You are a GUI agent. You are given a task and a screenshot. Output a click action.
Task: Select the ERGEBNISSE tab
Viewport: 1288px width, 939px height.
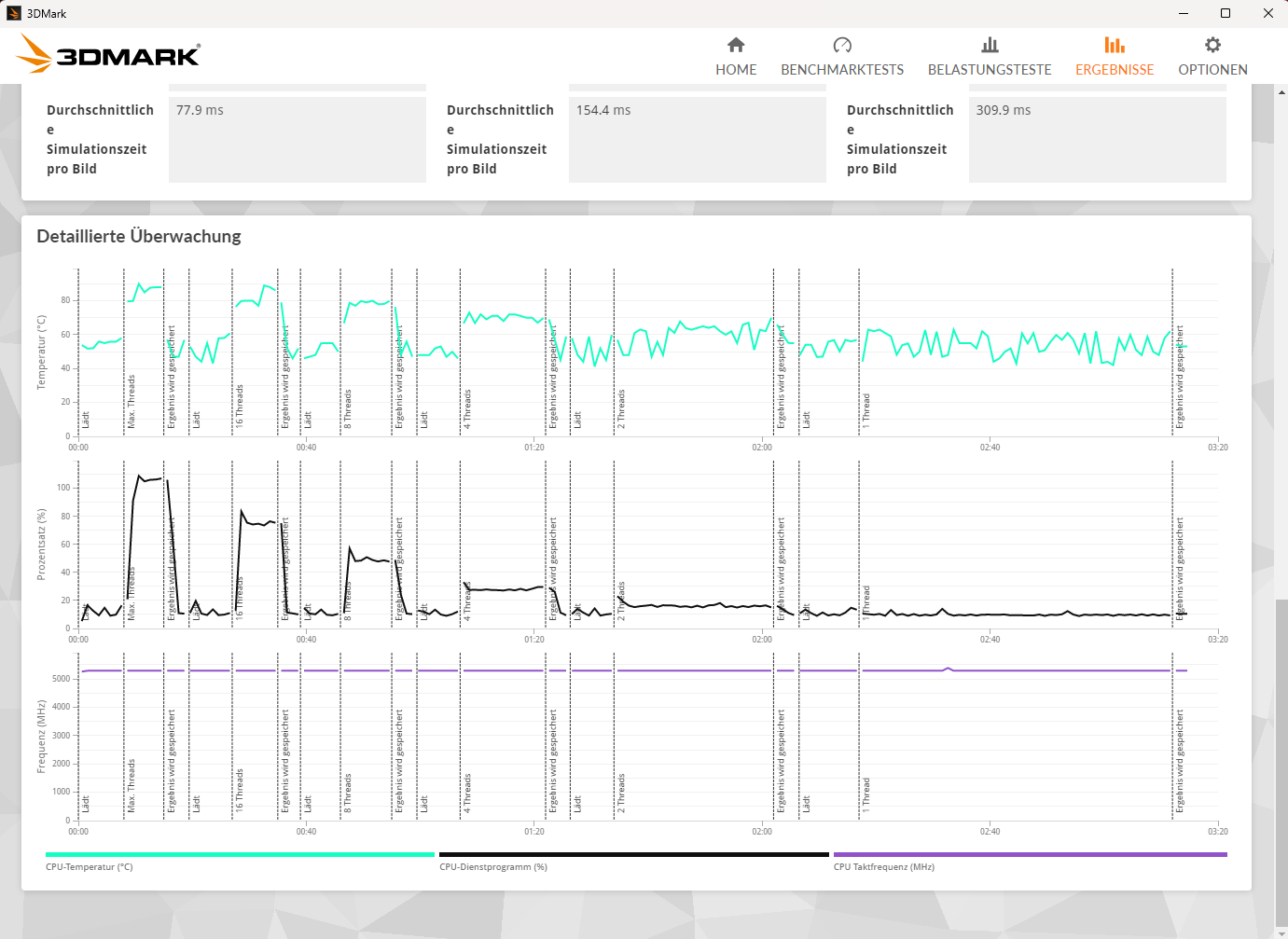[1115, 69]
